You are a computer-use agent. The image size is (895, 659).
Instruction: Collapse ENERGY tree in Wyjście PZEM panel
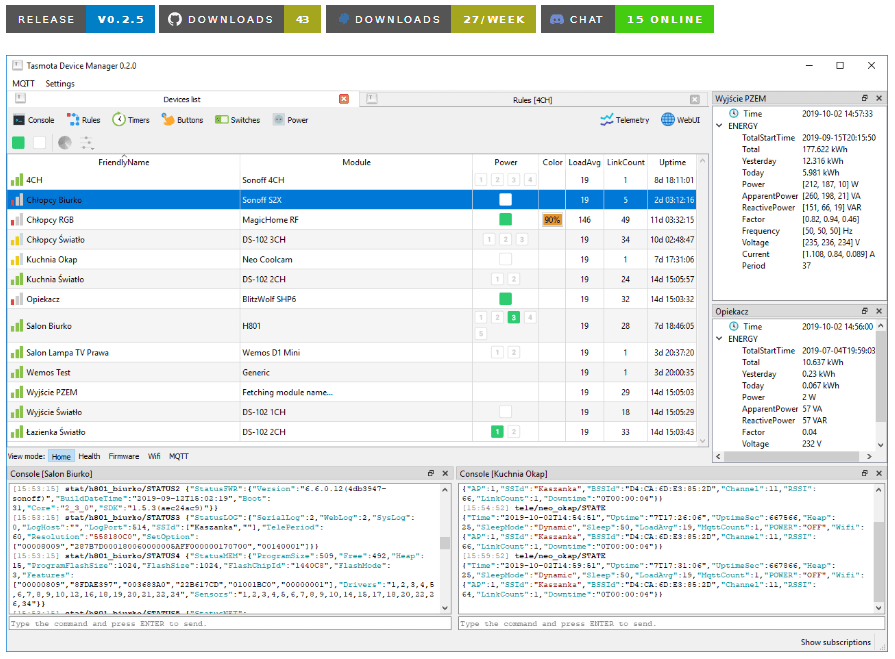tap(720, 126)
